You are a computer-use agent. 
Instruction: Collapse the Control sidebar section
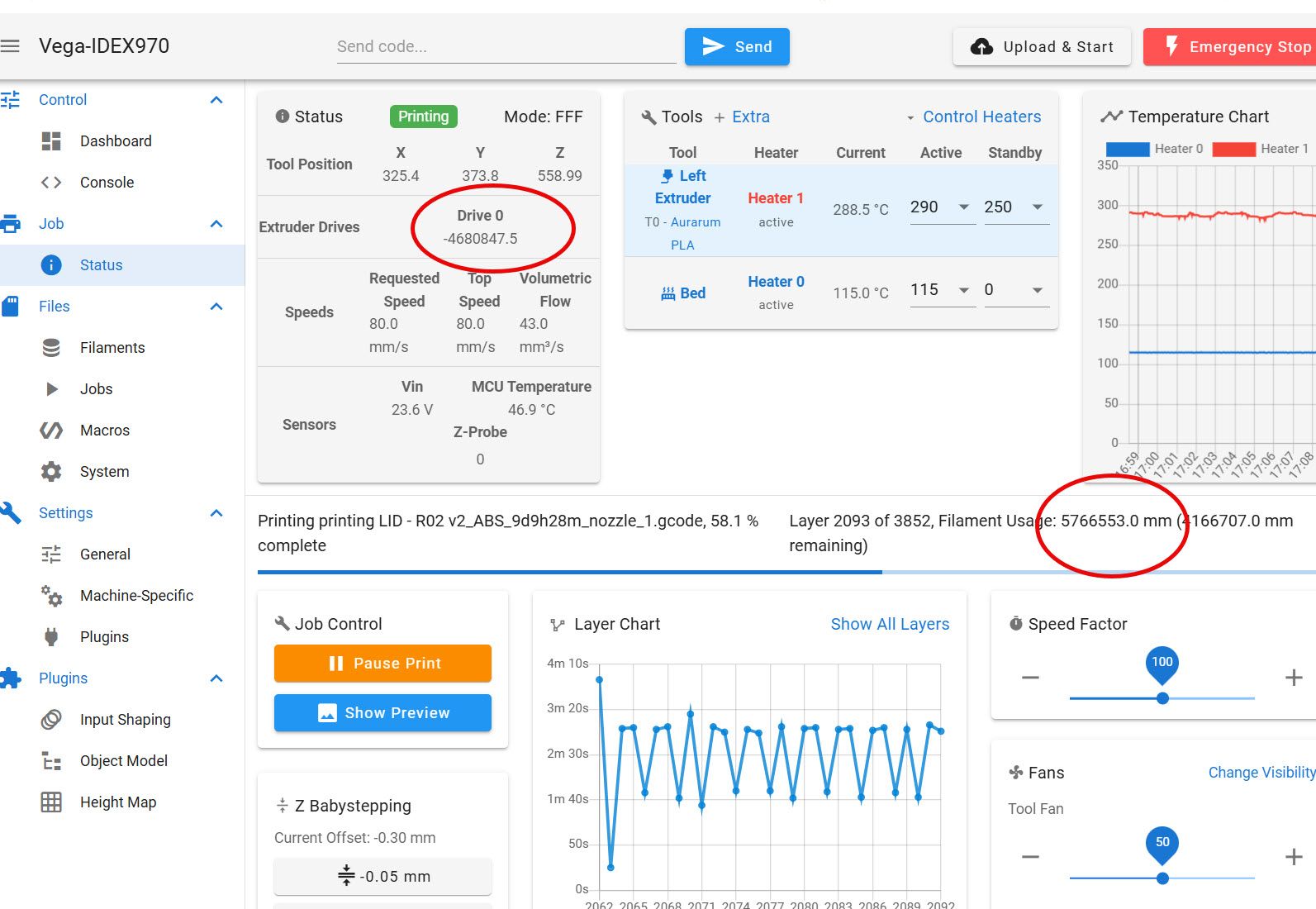point(216,100)
